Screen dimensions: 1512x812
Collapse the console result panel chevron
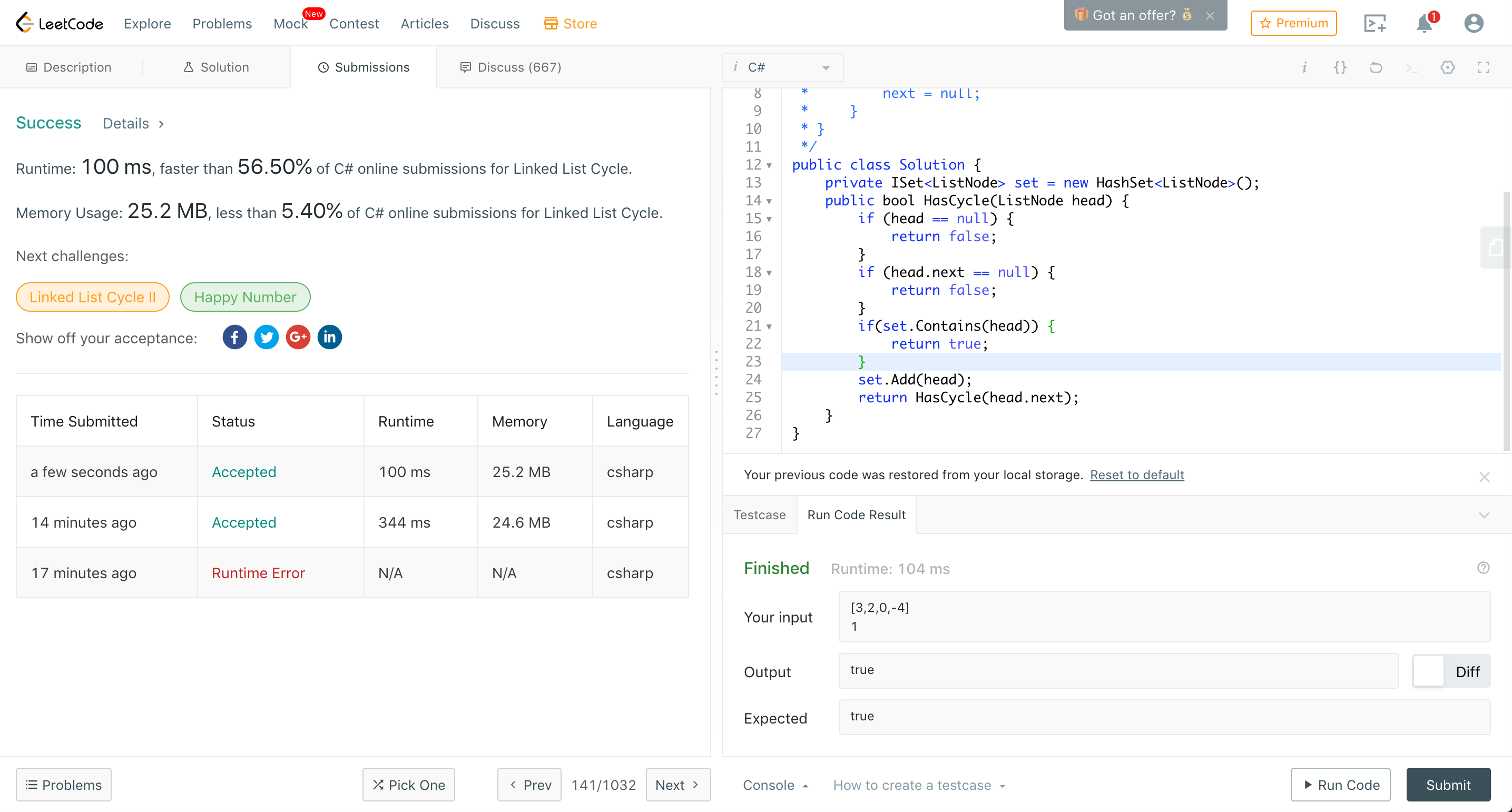1484,515
